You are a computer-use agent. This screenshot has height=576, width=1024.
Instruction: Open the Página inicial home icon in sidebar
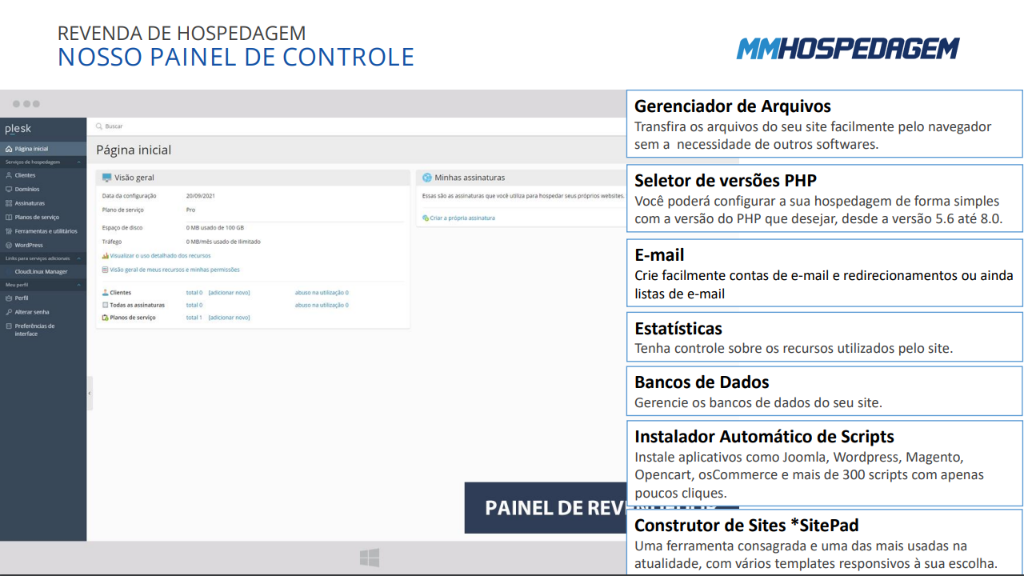point(8,149)
